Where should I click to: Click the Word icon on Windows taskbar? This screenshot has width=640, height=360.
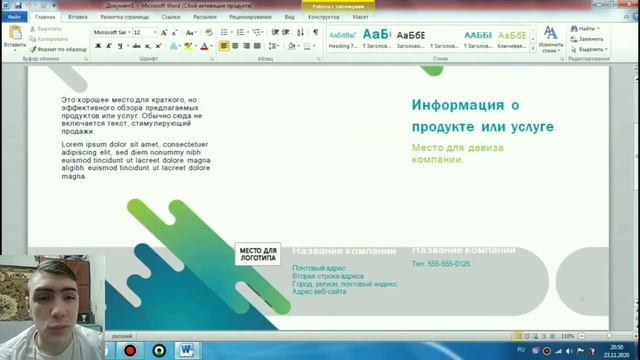pyautogui.click(x=187, y=350)
